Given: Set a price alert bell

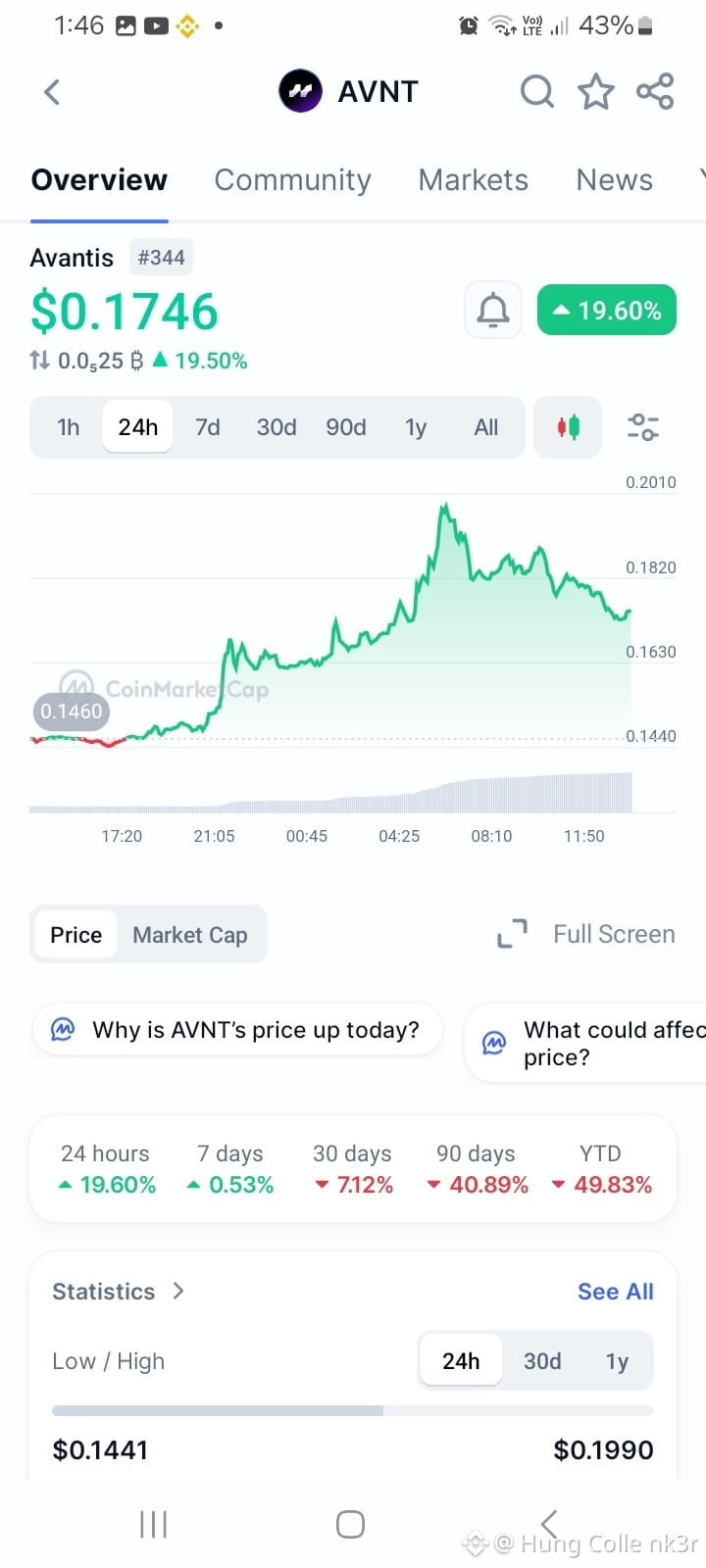Looking at the screenshot, I should coord(492,311).
